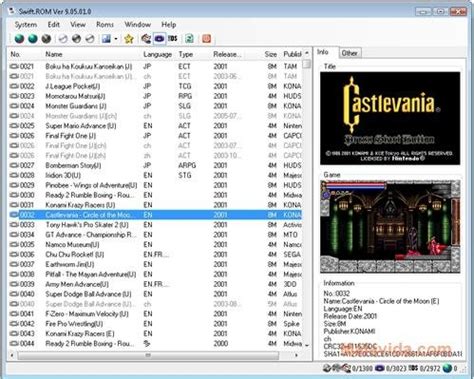Click the red power toolbar icon
The width and height of the screenshot is (474, 379).
206,39
